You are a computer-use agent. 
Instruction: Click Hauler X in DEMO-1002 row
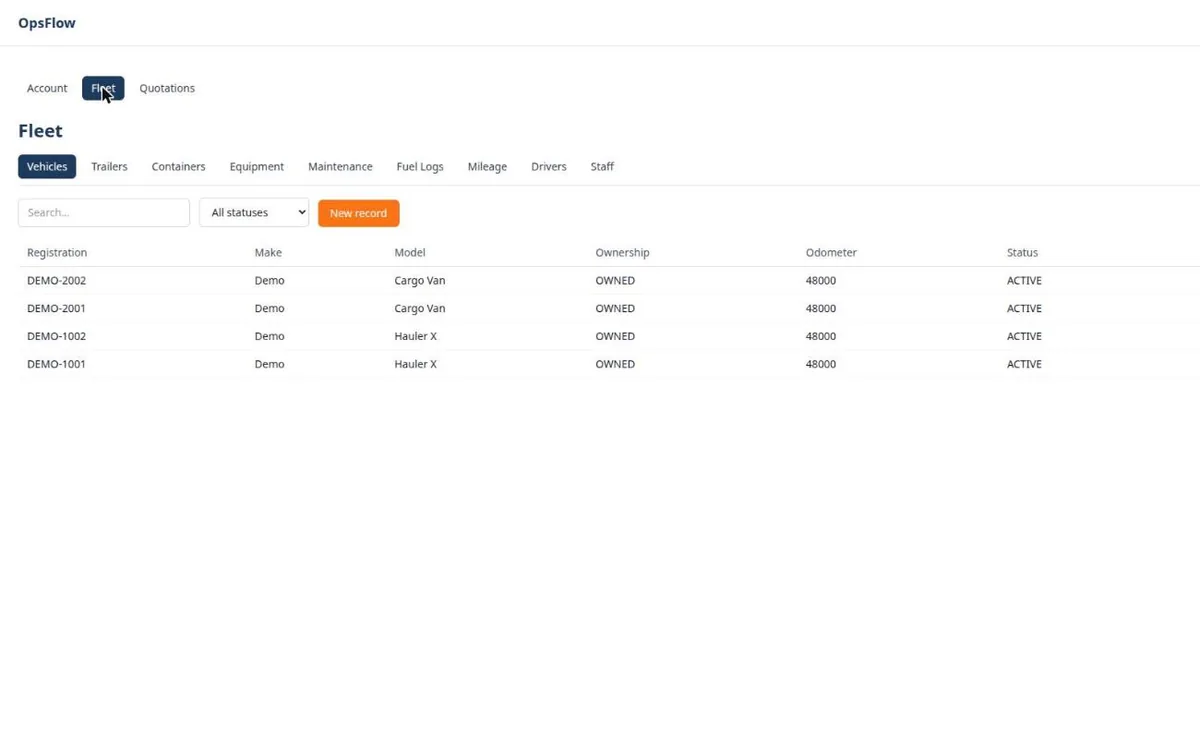[x=416, y=337]
